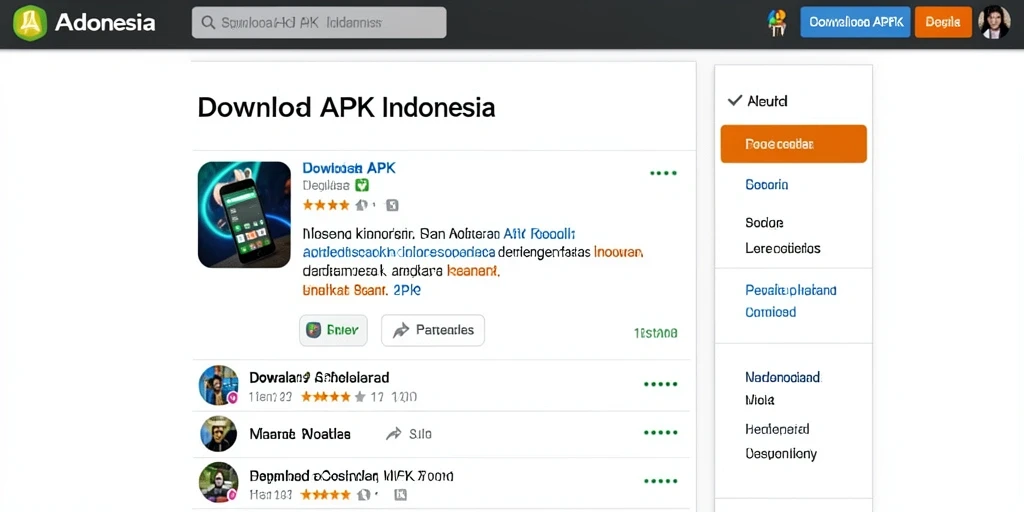1024x512 pixels.
Task: Click the magnifier icon in search bar
Action: pos(208,23)
